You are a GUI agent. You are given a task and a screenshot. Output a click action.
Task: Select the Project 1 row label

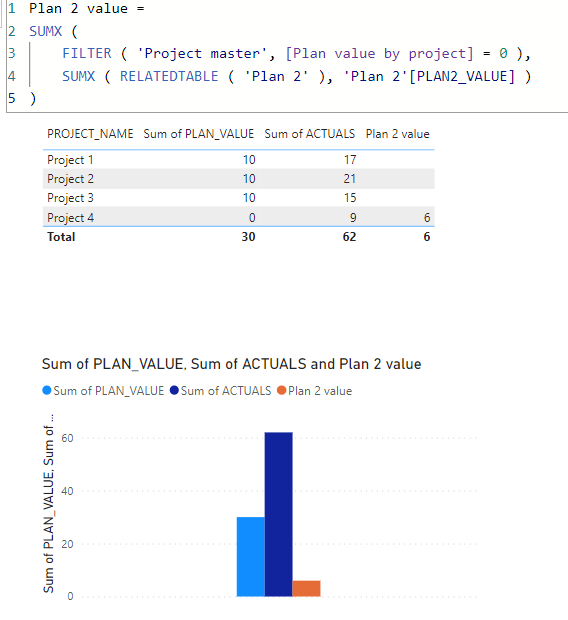pos(70,160)
